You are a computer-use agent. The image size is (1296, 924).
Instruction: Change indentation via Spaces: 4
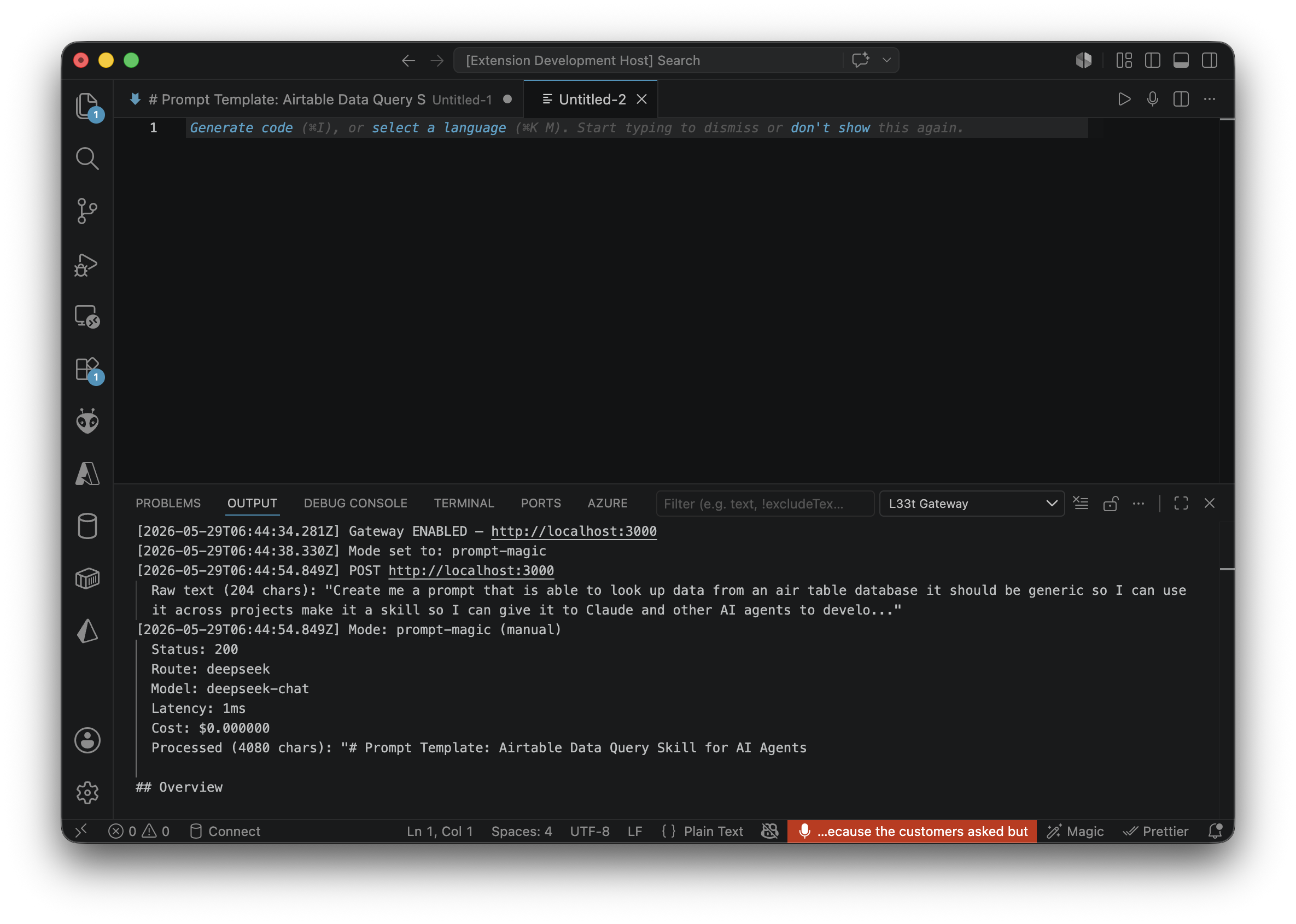522,832
